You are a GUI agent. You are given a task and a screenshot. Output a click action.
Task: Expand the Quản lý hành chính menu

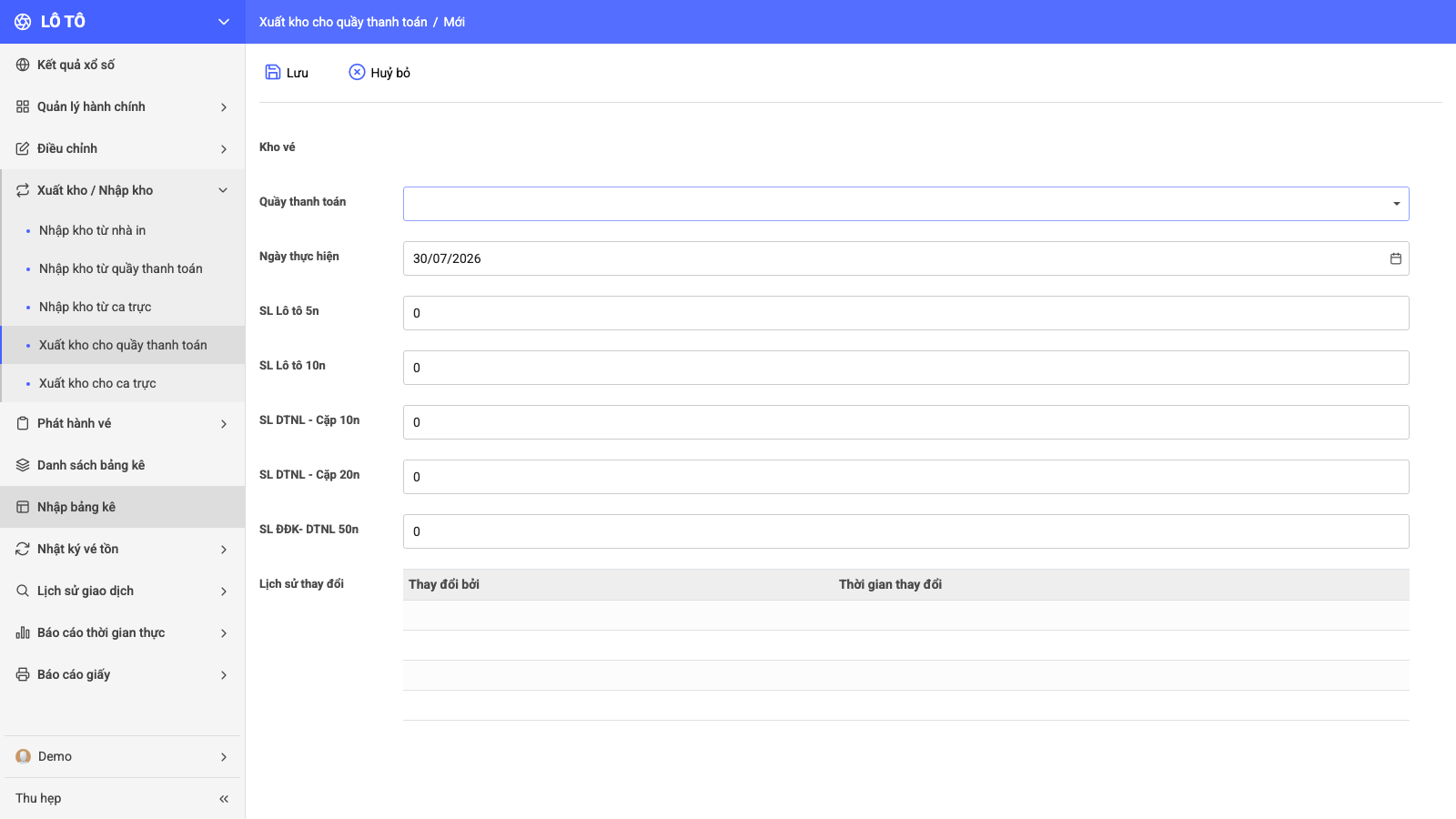click(123, 106)
